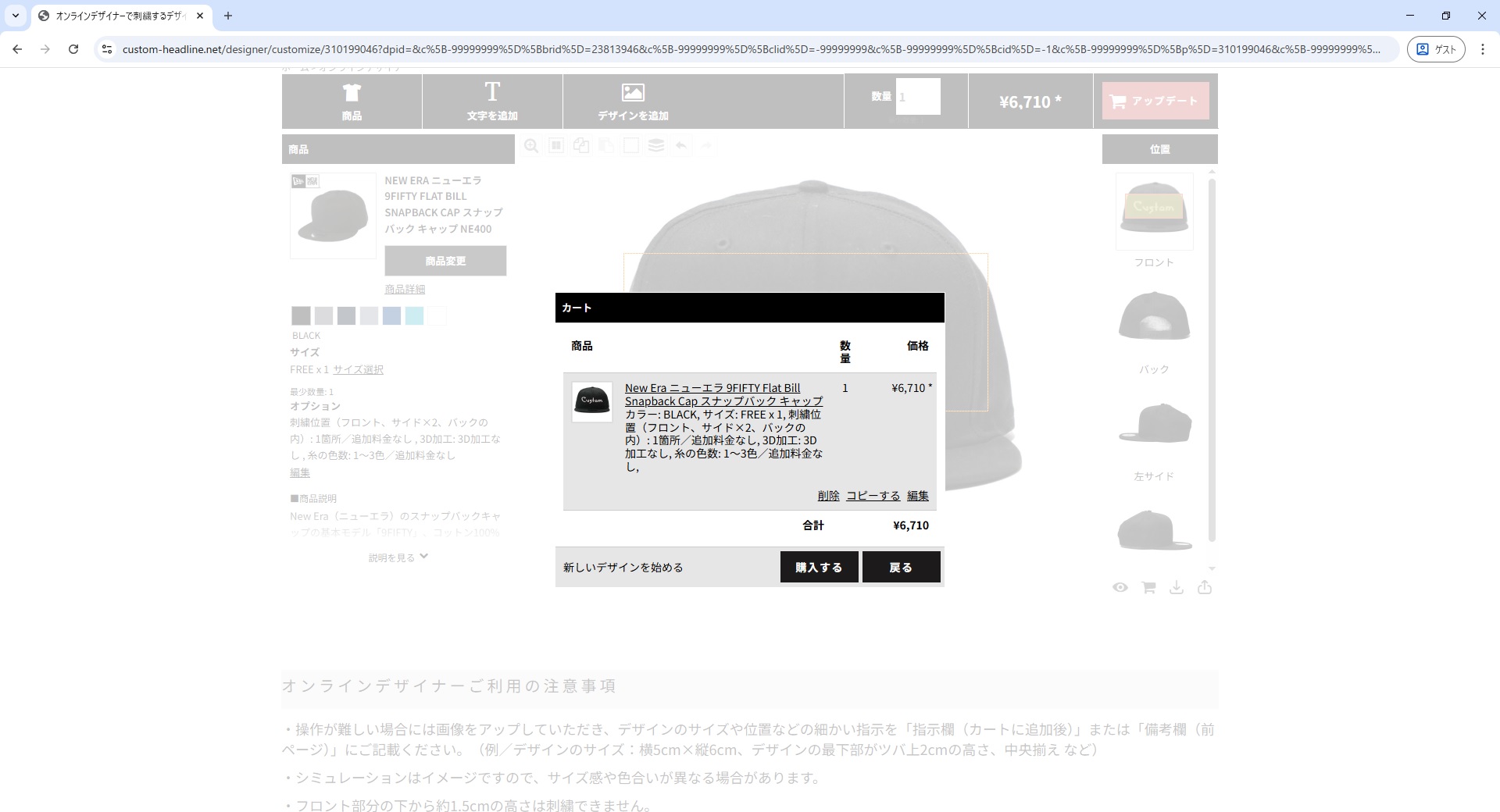Open デザインを追加 add design tab
This screenshot has width=1500, height=812.
[x=633, y=101]
